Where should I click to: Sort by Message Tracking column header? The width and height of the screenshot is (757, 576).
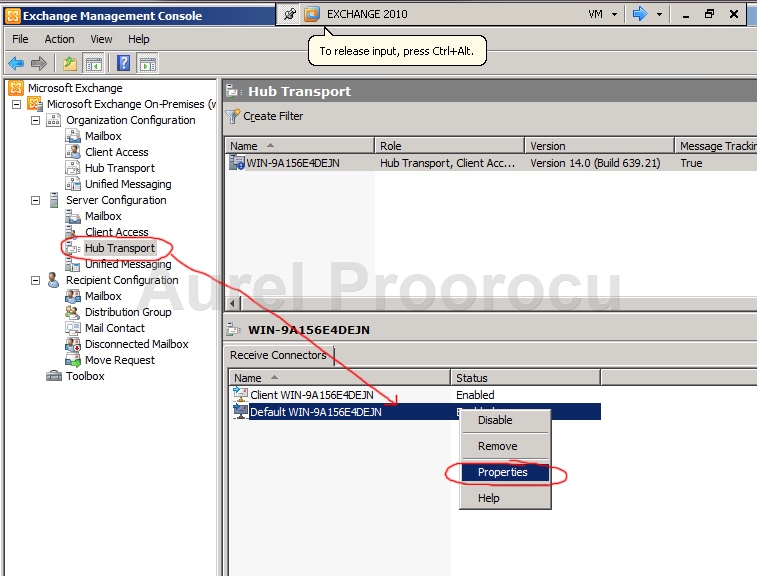[716, 146]
